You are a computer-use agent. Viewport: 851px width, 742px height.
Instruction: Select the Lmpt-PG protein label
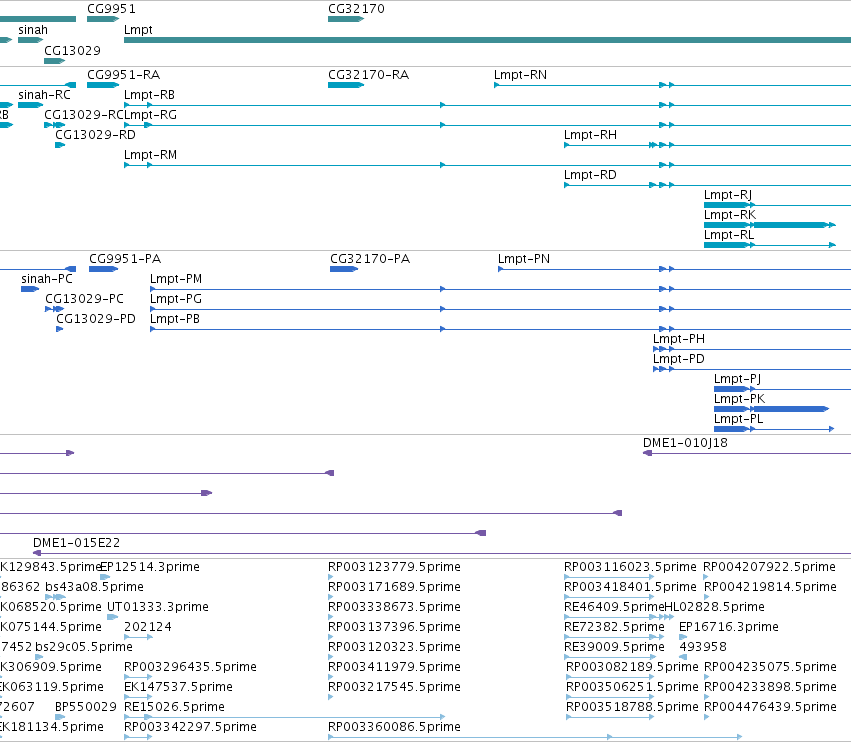point(176,299)
